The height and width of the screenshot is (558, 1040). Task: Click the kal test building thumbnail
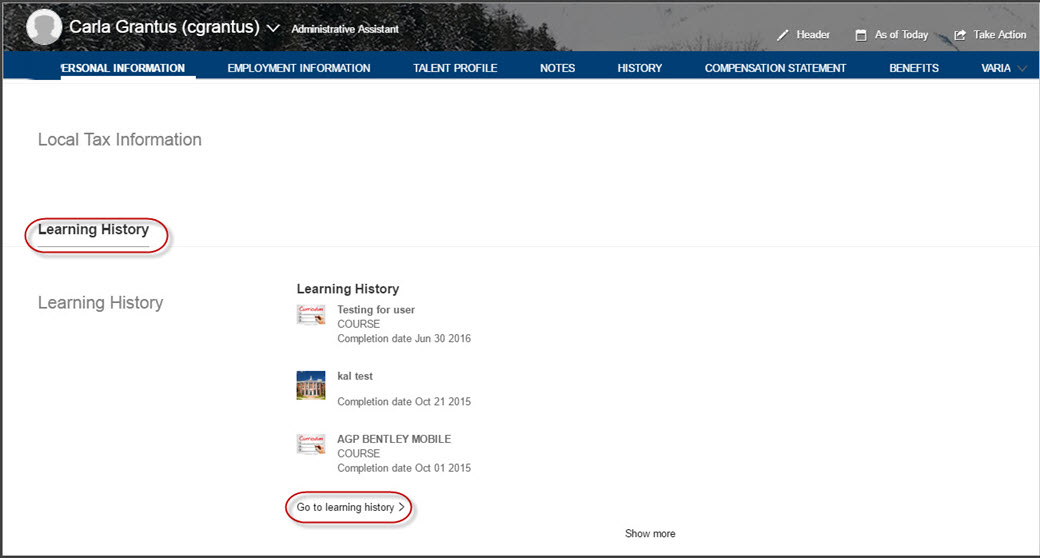point(310,385)
